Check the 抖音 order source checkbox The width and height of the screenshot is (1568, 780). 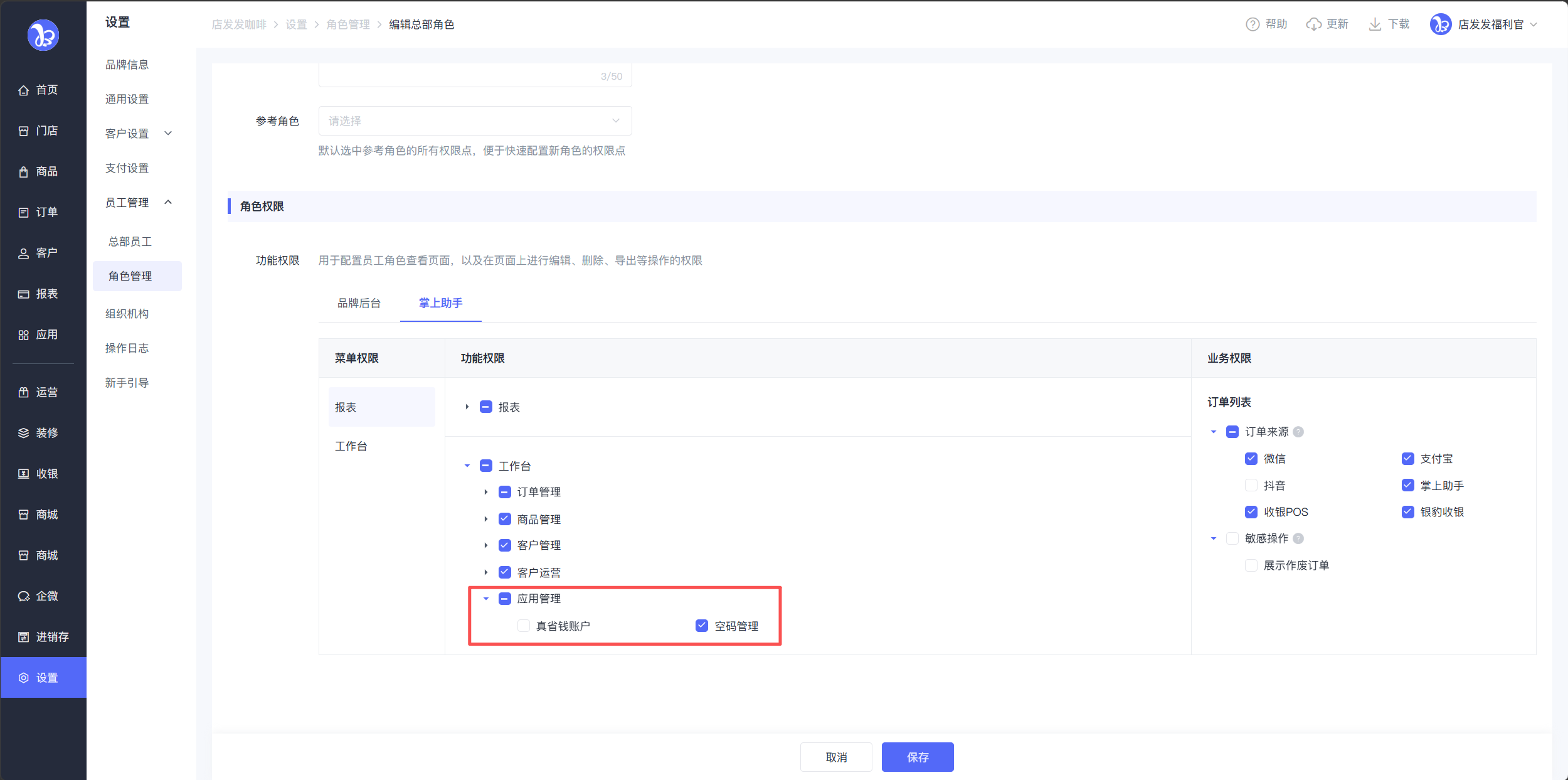pos(1251,485)
